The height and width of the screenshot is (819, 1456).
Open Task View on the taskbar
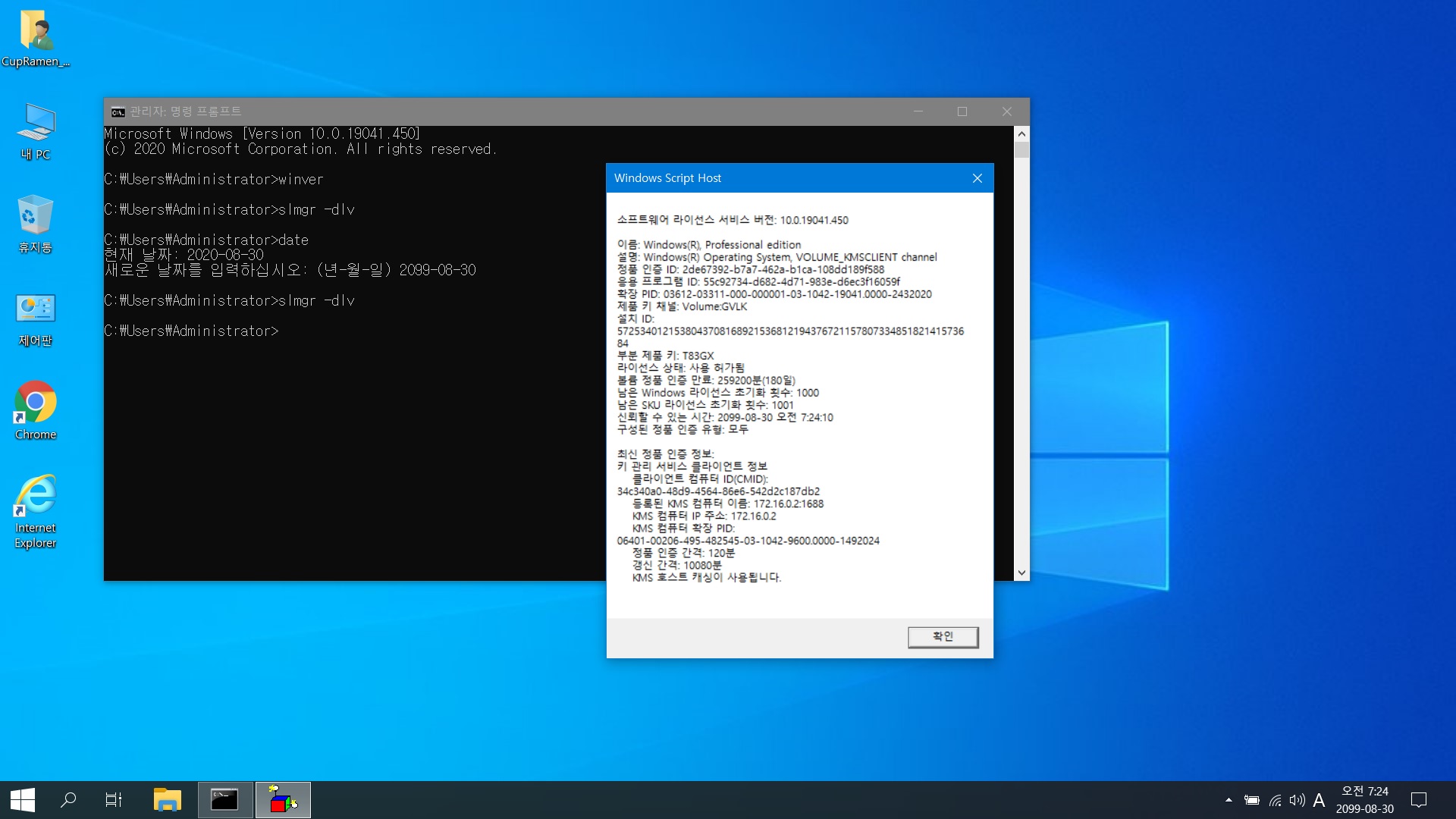pos(114,800)
